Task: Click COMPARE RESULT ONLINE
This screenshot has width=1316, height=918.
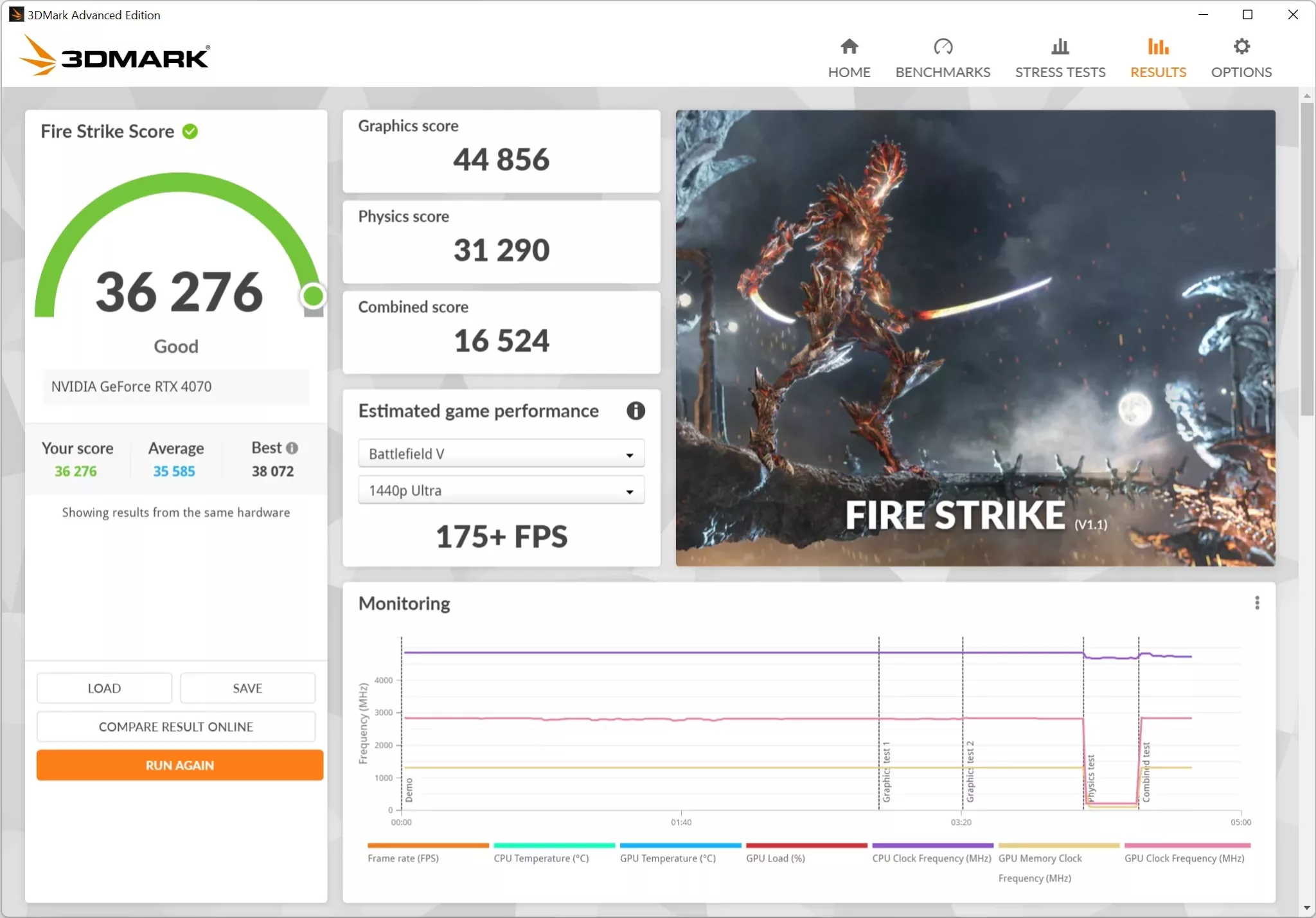Action: [175, 726]
